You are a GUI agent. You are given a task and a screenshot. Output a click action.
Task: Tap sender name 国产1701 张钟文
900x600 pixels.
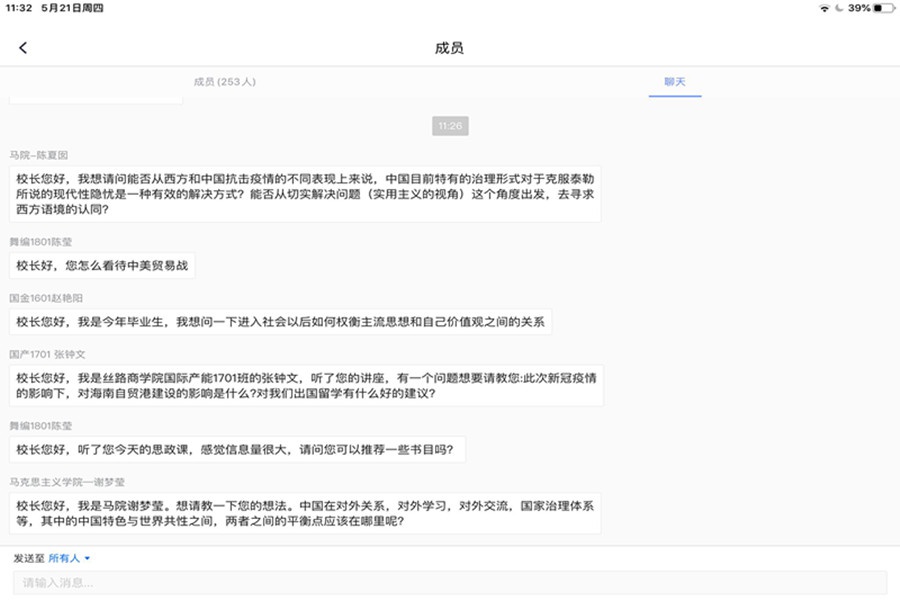click(x=47, y=354)
